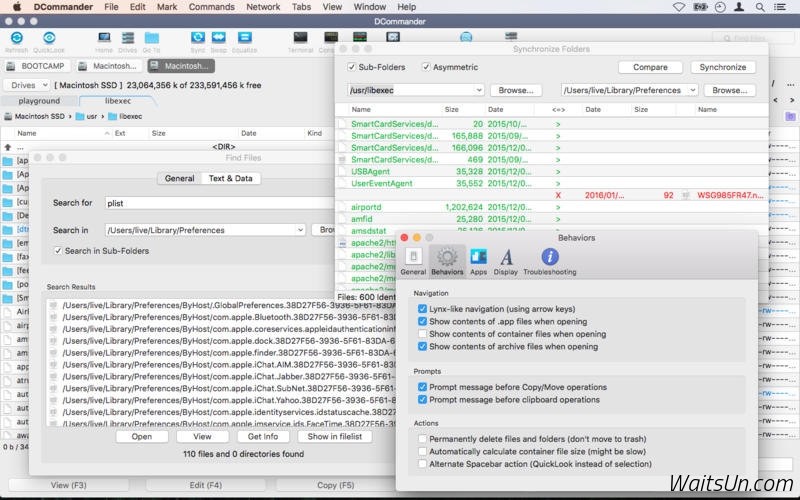Screen dimensions: 800x500
Task: Open QuickLook from the toolbar
Action: tap(49, 38)
